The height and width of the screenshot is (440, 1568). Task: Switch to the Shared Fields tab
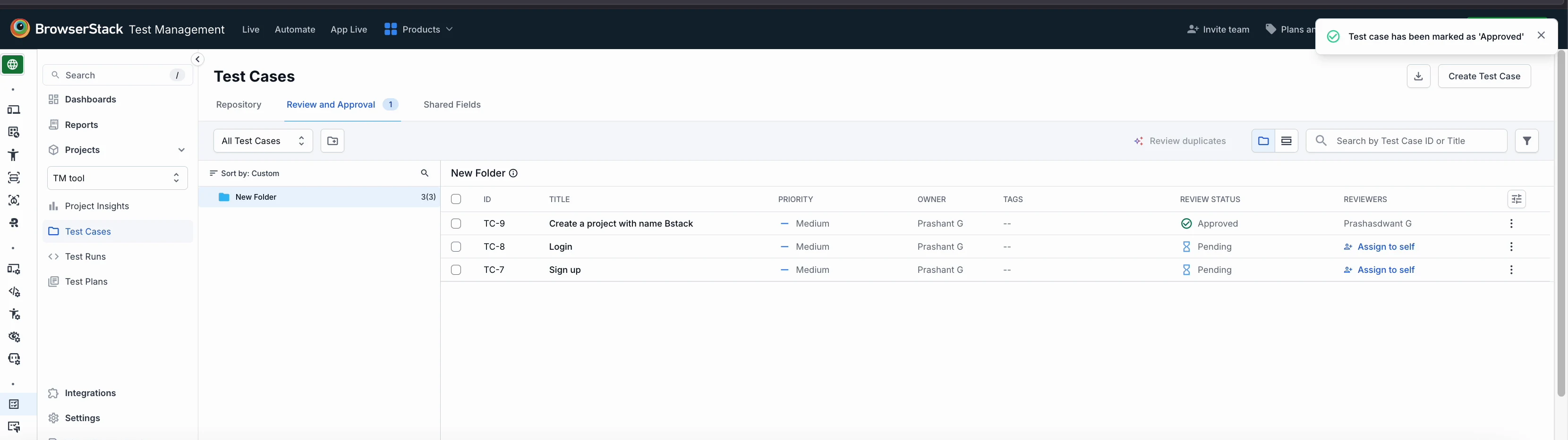point(452,105)
